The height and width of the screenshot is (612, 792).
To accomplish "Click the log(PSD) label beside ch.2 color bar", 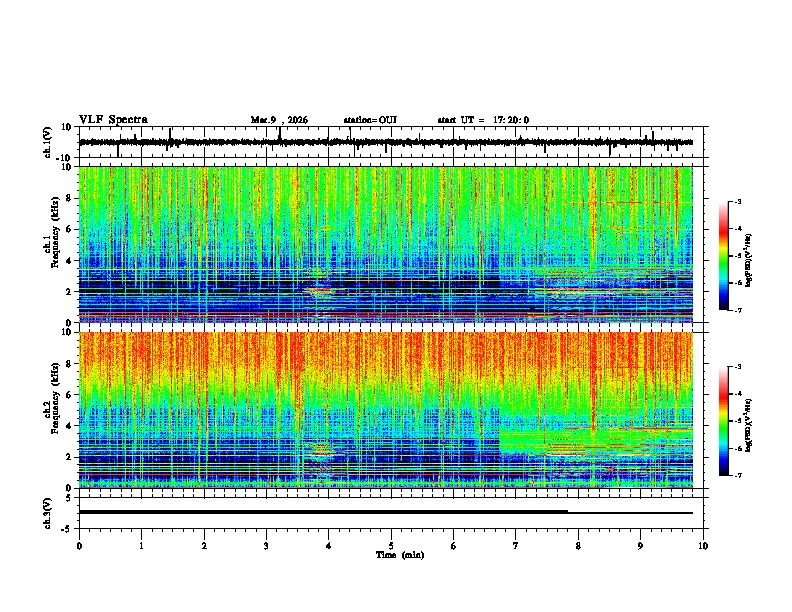I will 749,425.
